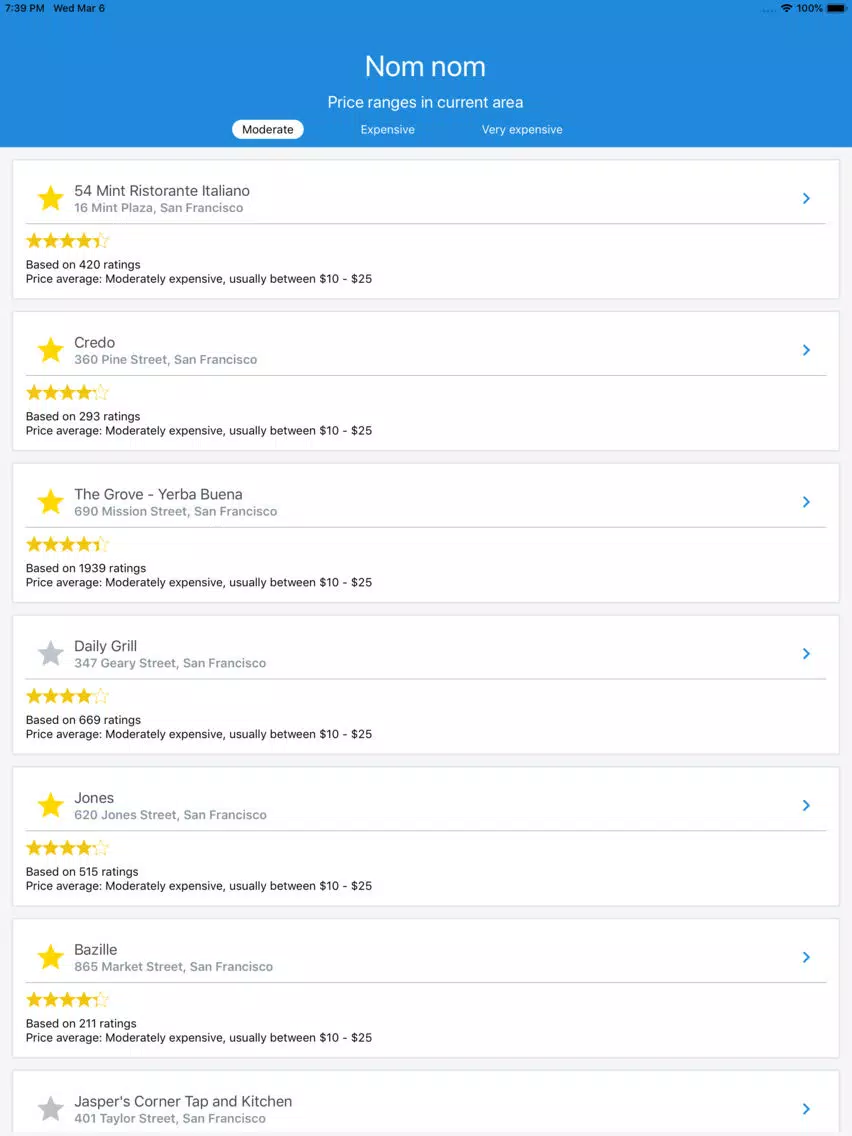Open Credo details with the chevron
Viewport: 852px width, 1136px height.
(x=806, y=350)
